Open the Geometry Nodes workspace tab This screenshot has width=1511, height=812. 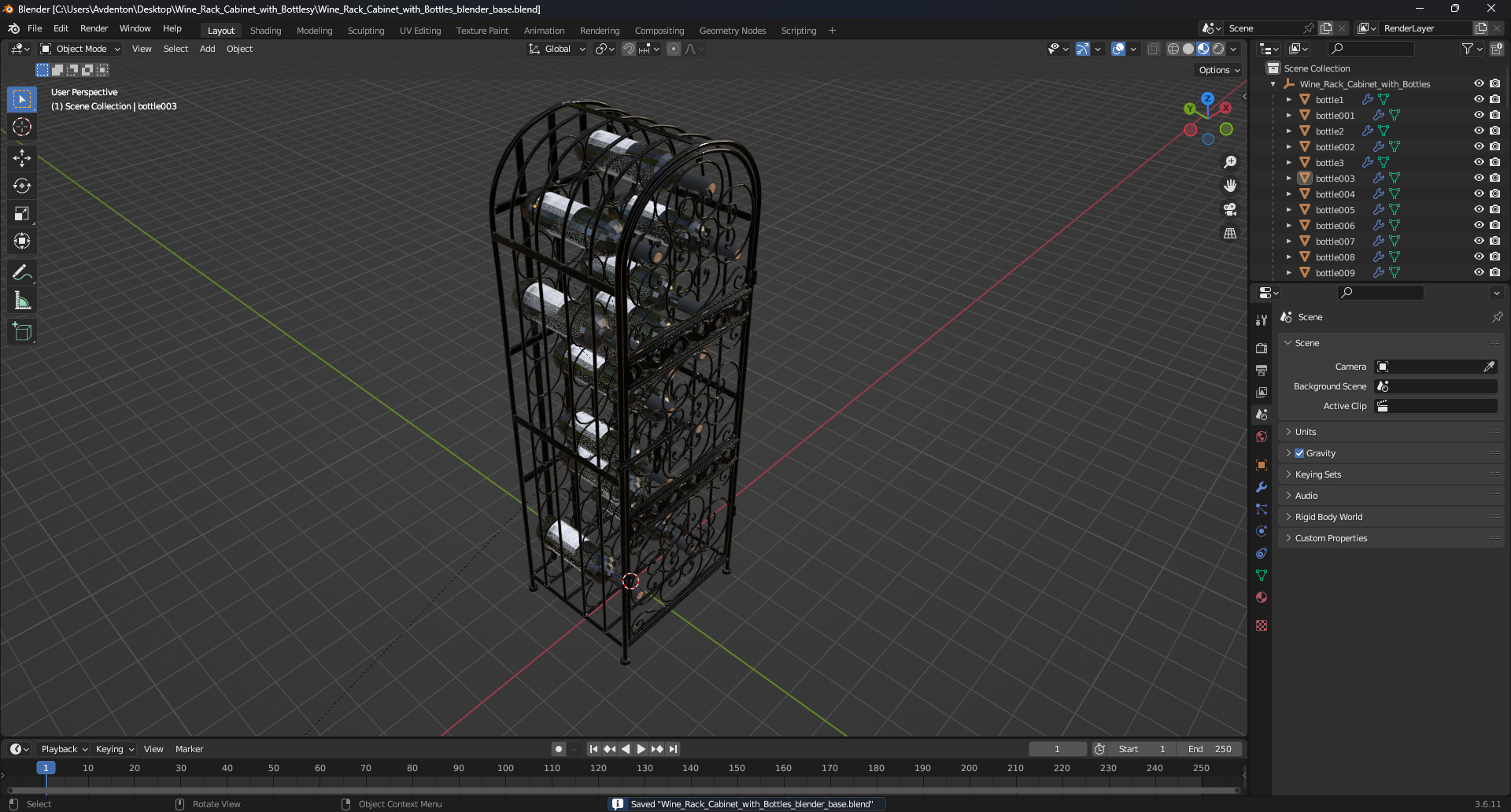[x=732, y=31]
